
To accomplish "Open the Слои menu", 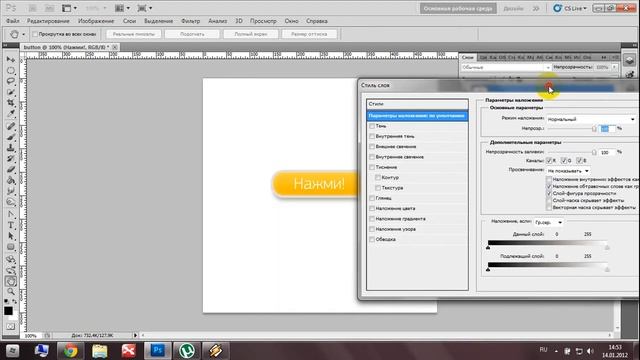I will tap(129, 21).
